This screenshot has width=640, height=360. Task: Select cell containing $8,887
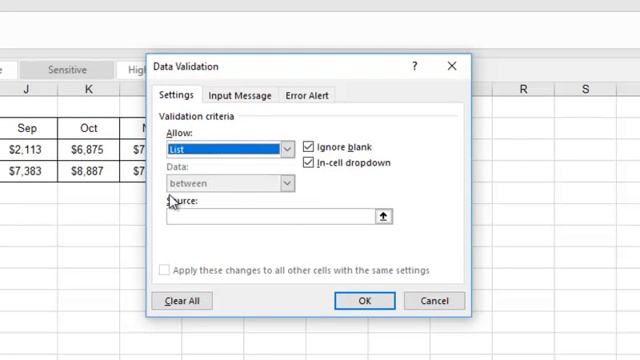coord(87,171)
